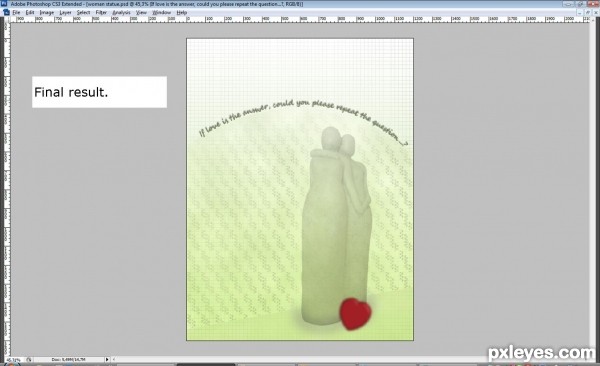Click the Photoshop app icon in title bar

4,4
